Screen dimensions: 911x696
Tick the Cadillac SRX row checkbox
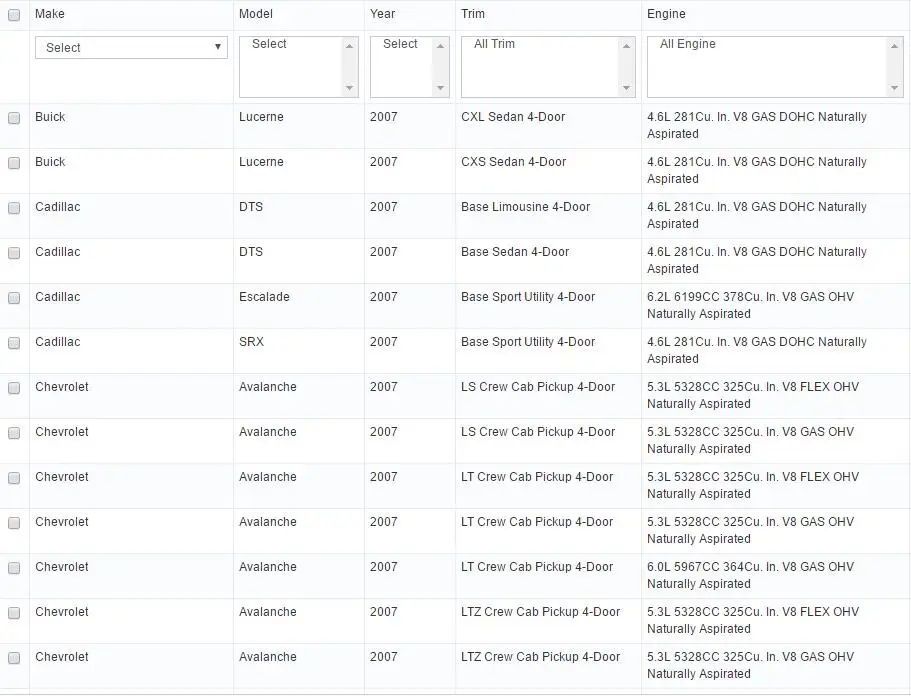14,343
